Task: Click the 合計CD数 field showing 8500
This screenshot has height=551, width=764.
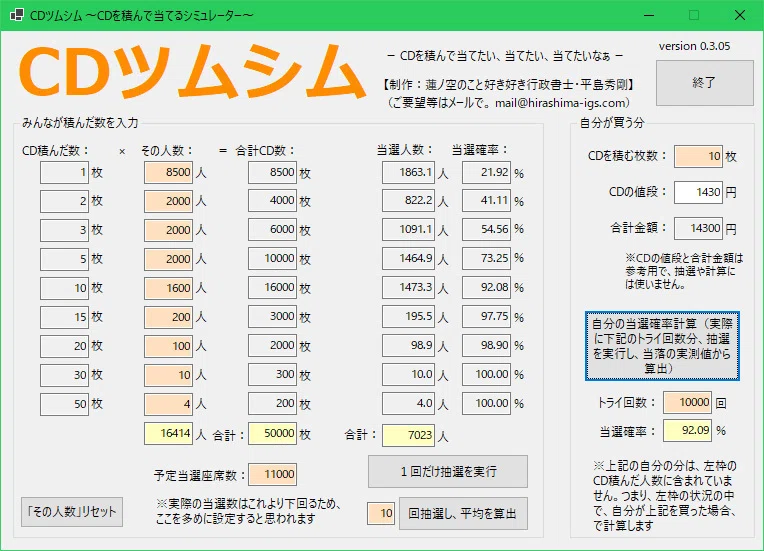Action: pos(272,172)
